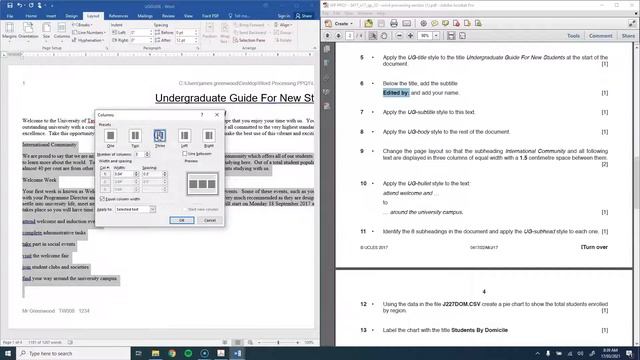Screen dimensions: 640x360
Task: Zoom in the PDF with plus button
Action: point(410,36)
